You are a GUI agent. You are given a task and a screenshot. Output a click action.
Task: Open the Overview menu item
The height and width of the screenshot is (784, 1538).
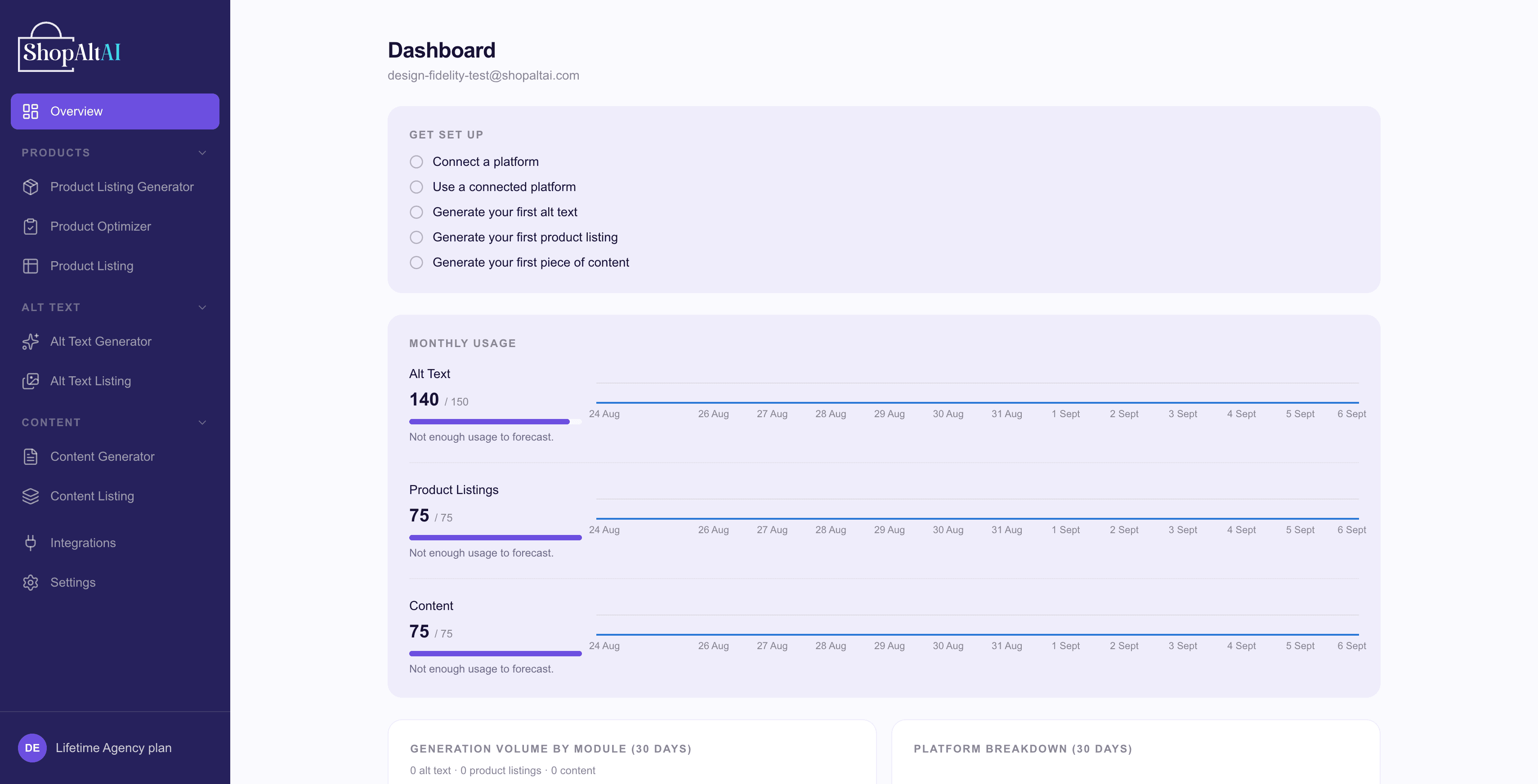[115, 111]
